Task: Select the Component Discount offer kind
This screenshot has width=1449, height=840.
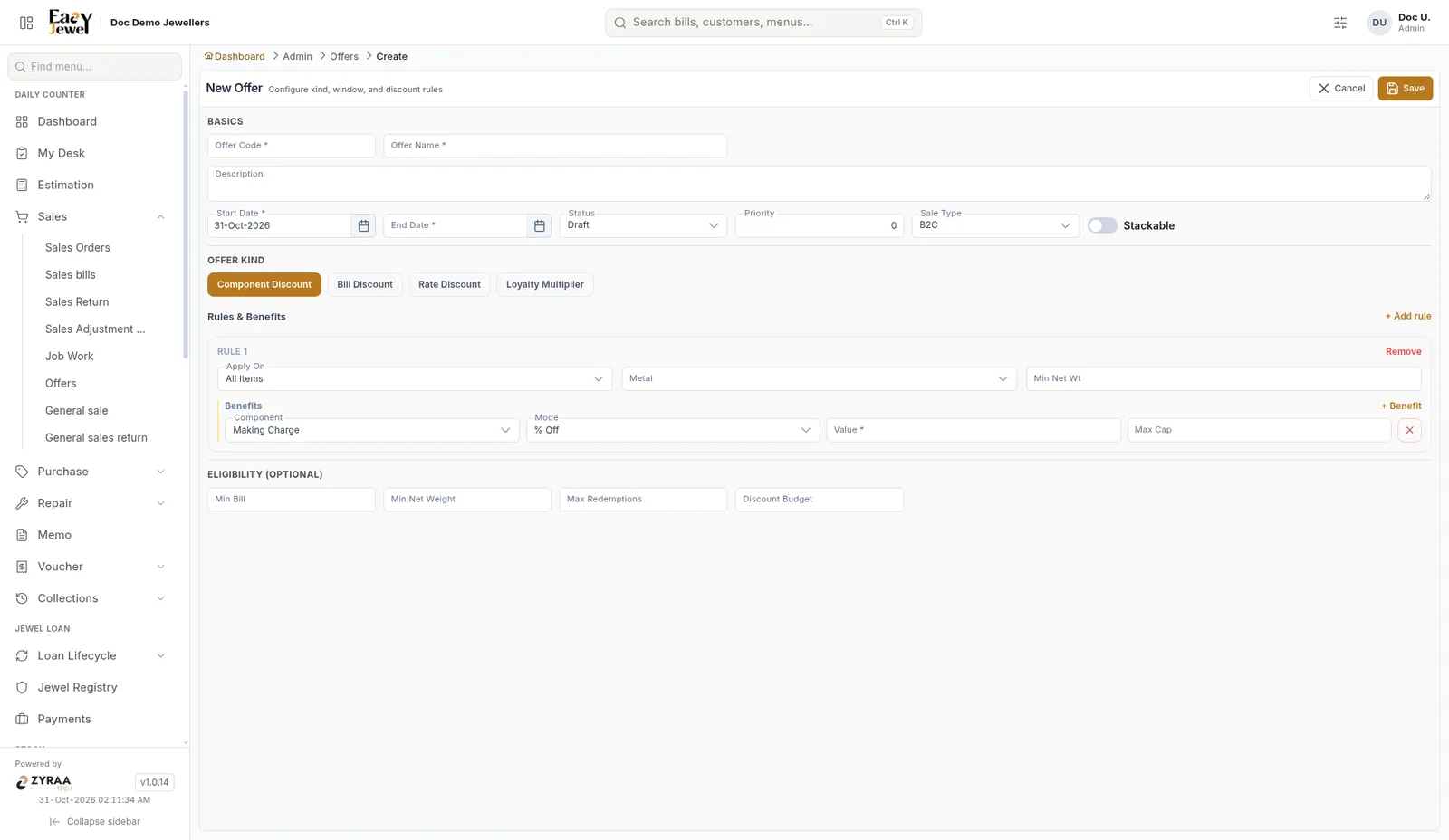Action: click(x=264, y=284)
